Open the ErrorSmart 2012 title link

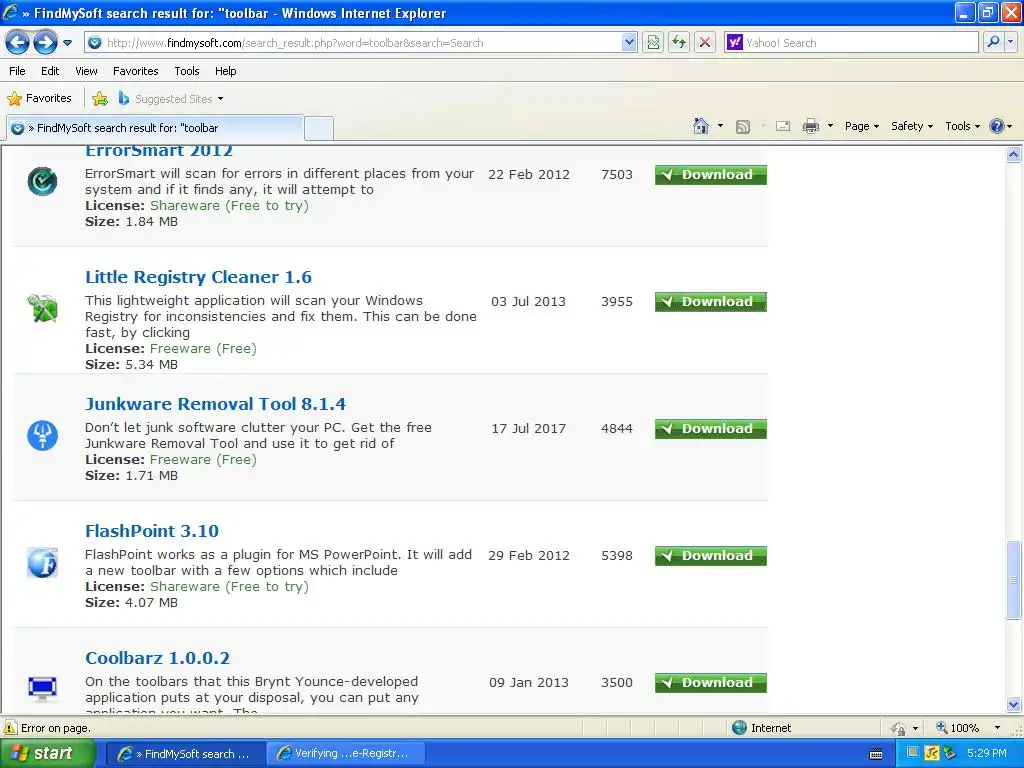(x=159, y=151)
